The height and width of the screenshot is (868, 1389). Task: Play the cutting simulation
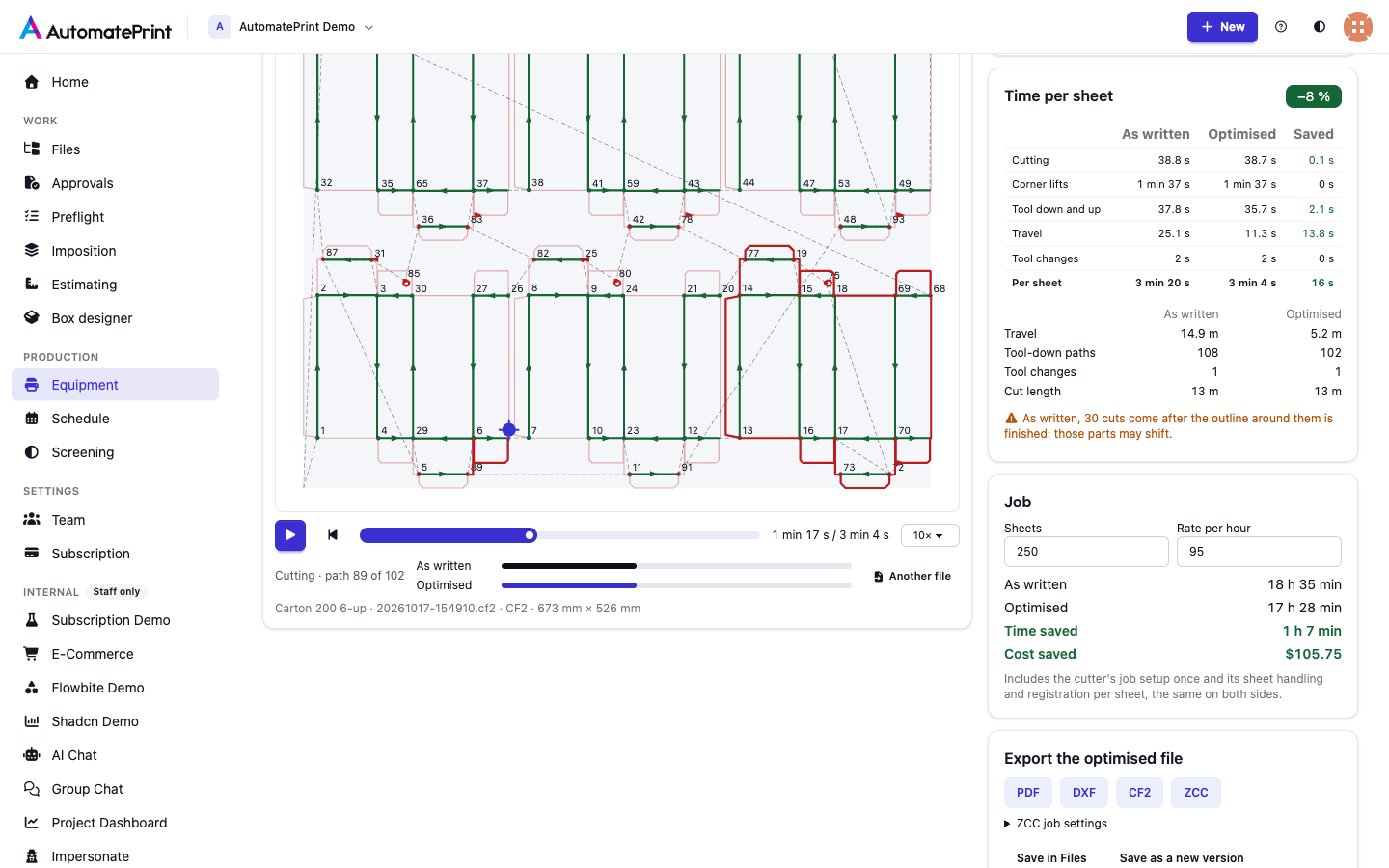click(x=290, y=535)
